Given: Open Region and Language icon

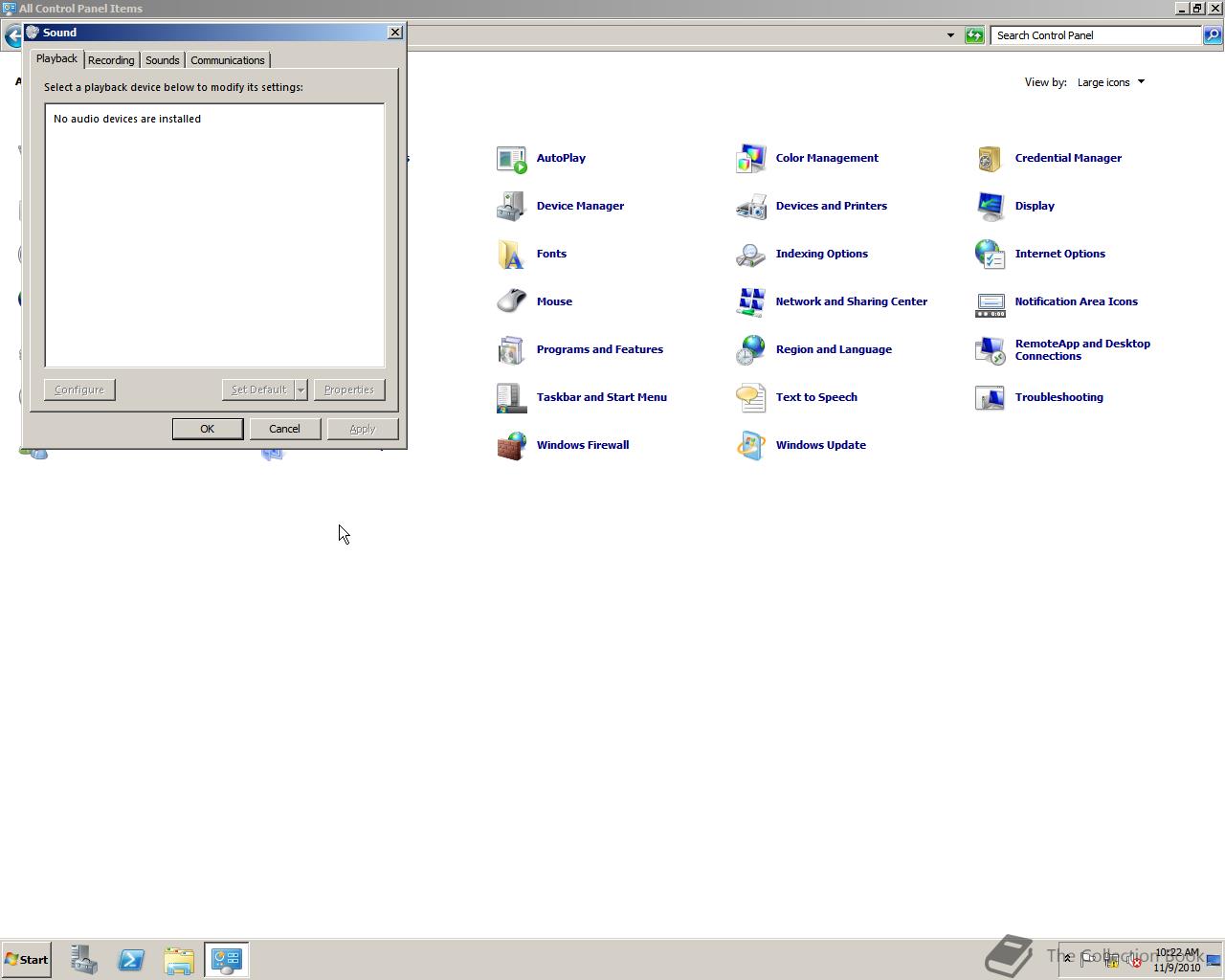Looking at the screenshot, I should point(751,350).
